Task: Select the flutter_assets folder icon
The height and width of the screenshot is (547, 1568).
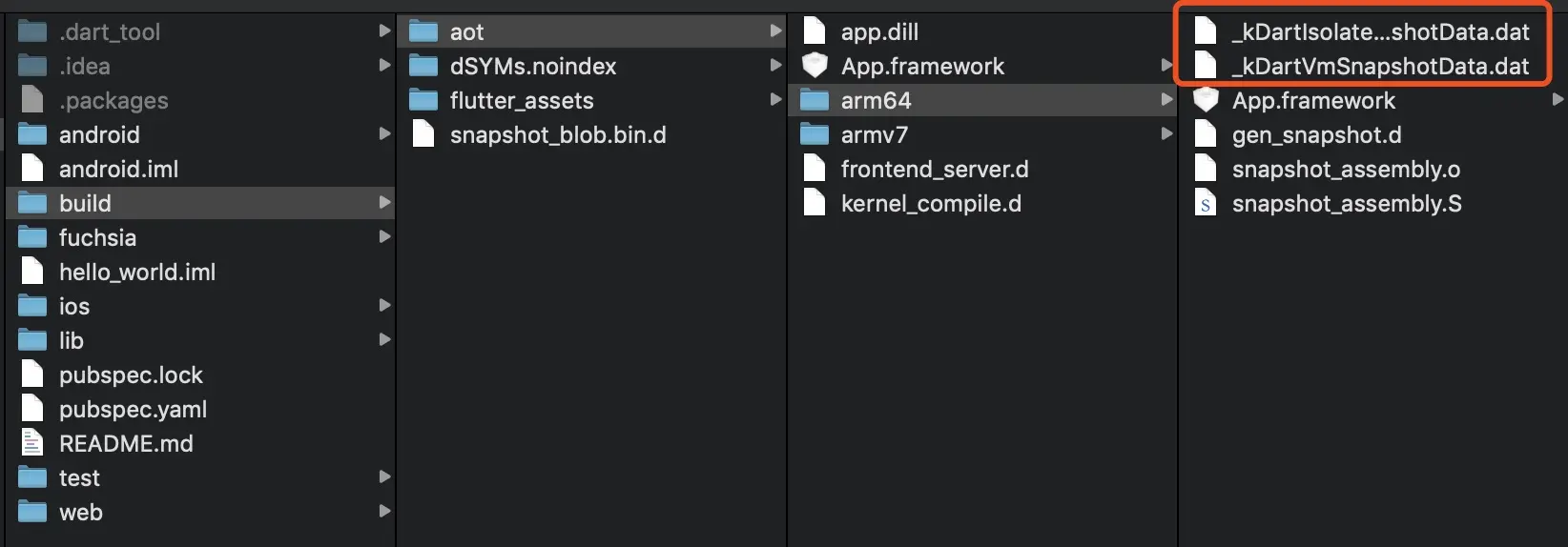Action: 423,100
